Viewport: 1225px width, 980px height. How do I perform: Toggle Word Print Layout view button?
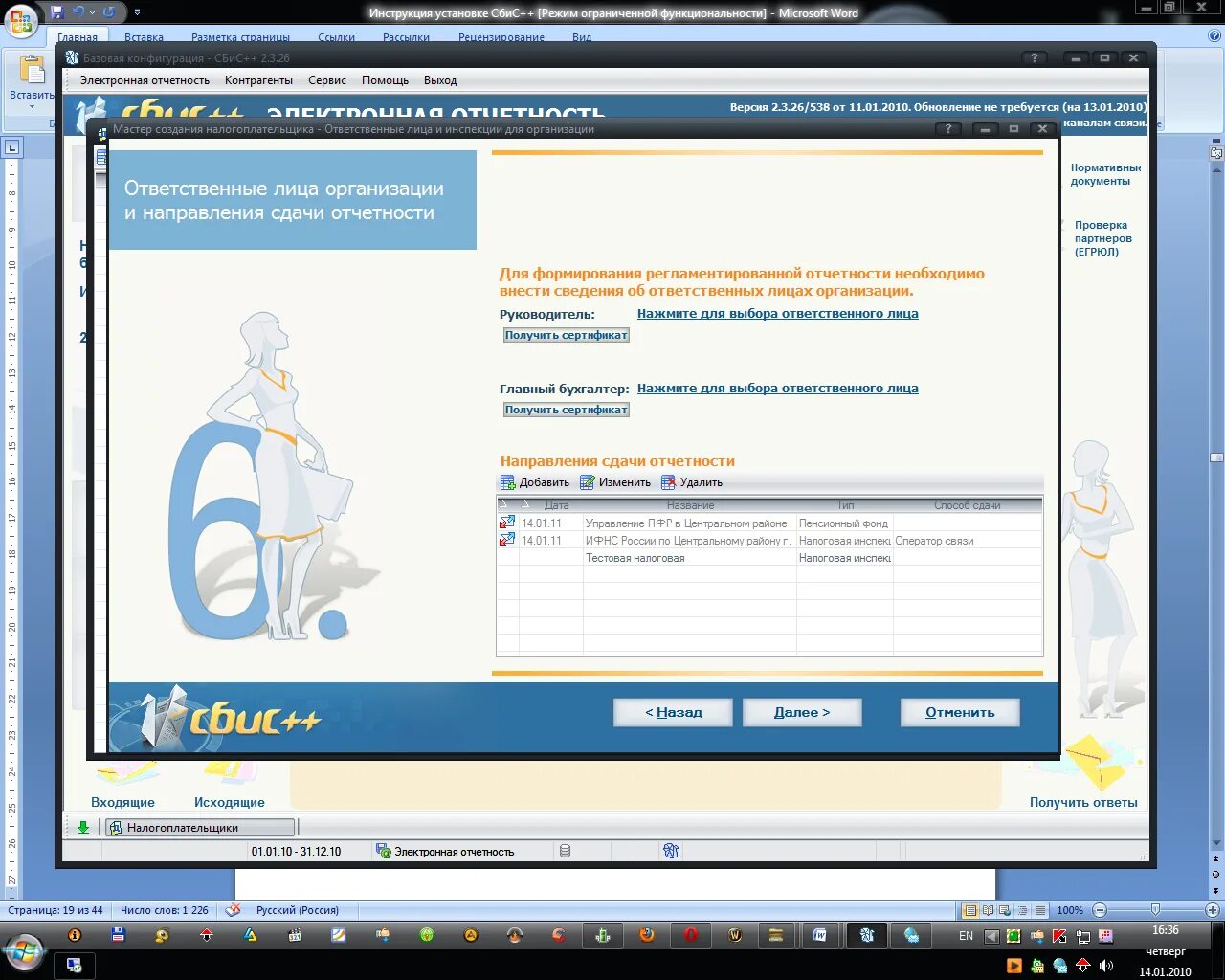[970, 910]
